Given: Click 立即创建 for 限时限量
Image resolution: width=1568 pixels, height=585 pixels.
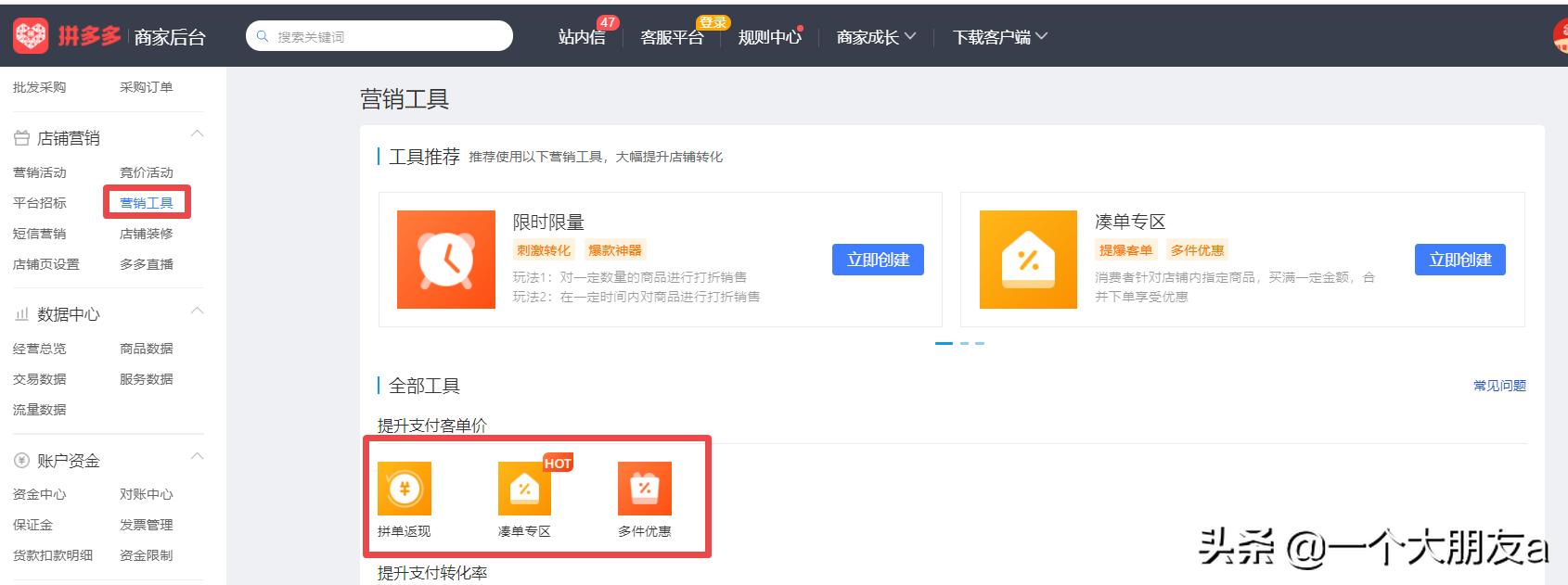Looking at the screenshot, I should click(x=878, y=260).
